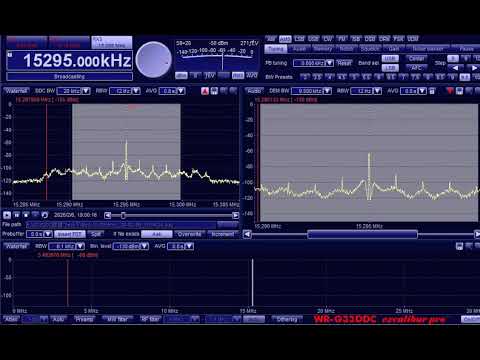Viewport: 480px width, 360px height.
Task: Click the lock icon beside the frequency display
Action: [10, 54]
